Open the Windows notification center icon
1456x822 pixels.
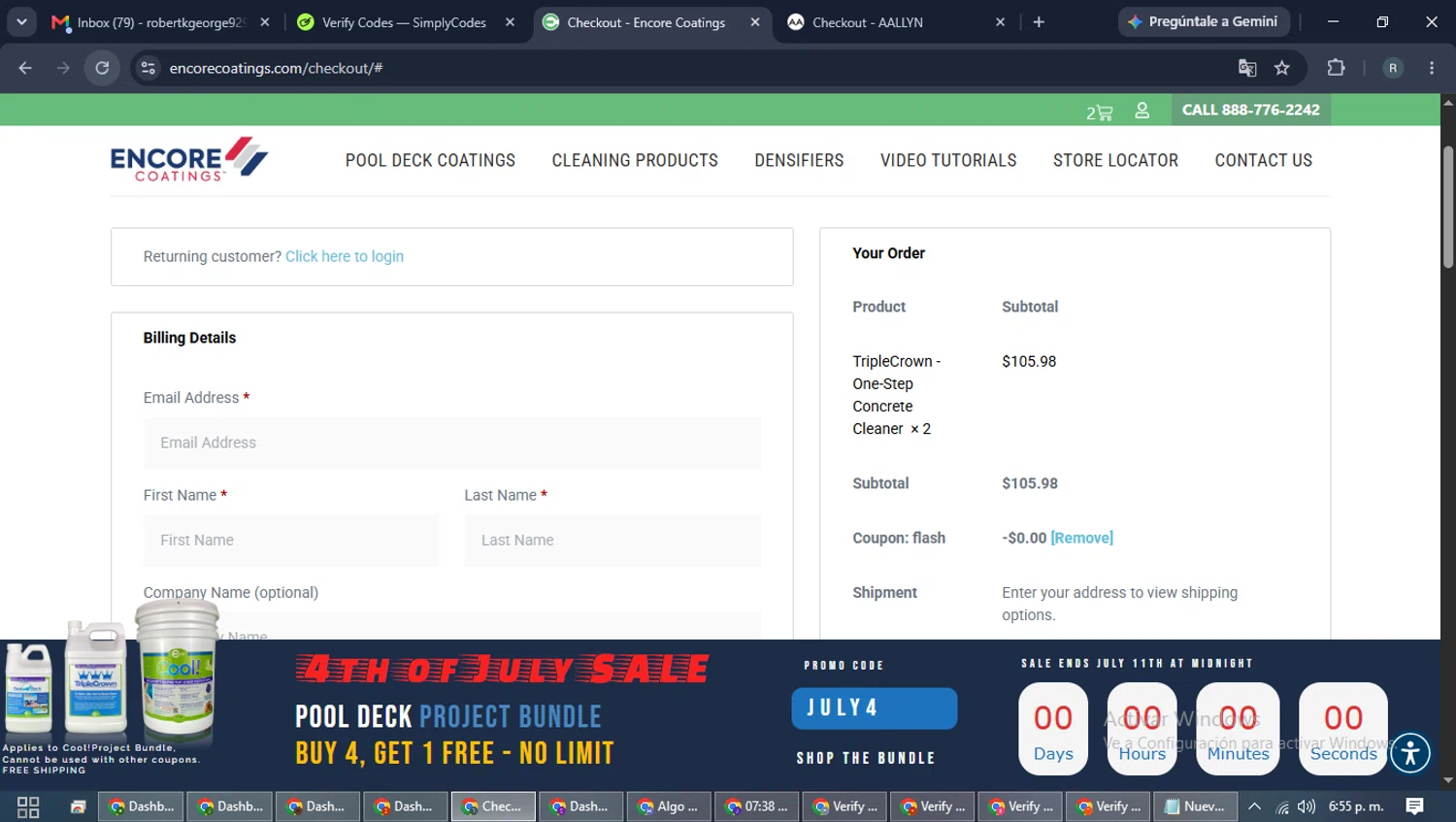click(x=1415, y=806)
